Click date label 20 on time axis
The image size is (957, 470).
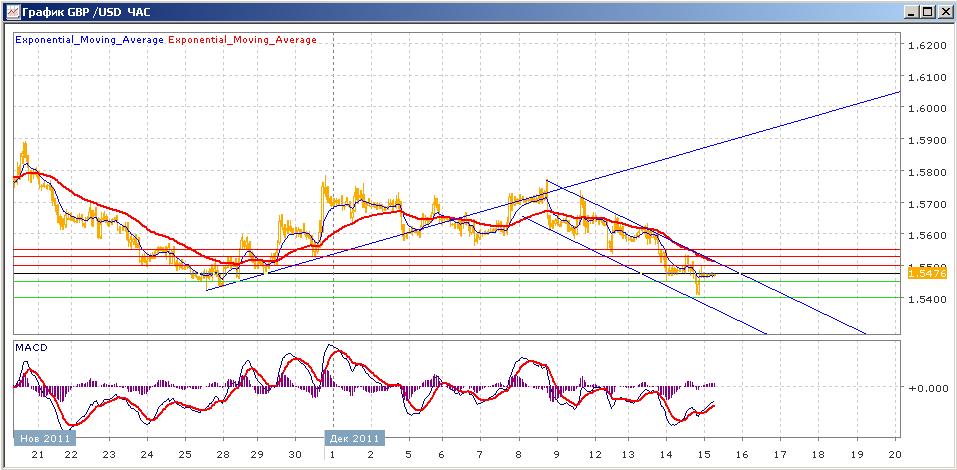895,455
